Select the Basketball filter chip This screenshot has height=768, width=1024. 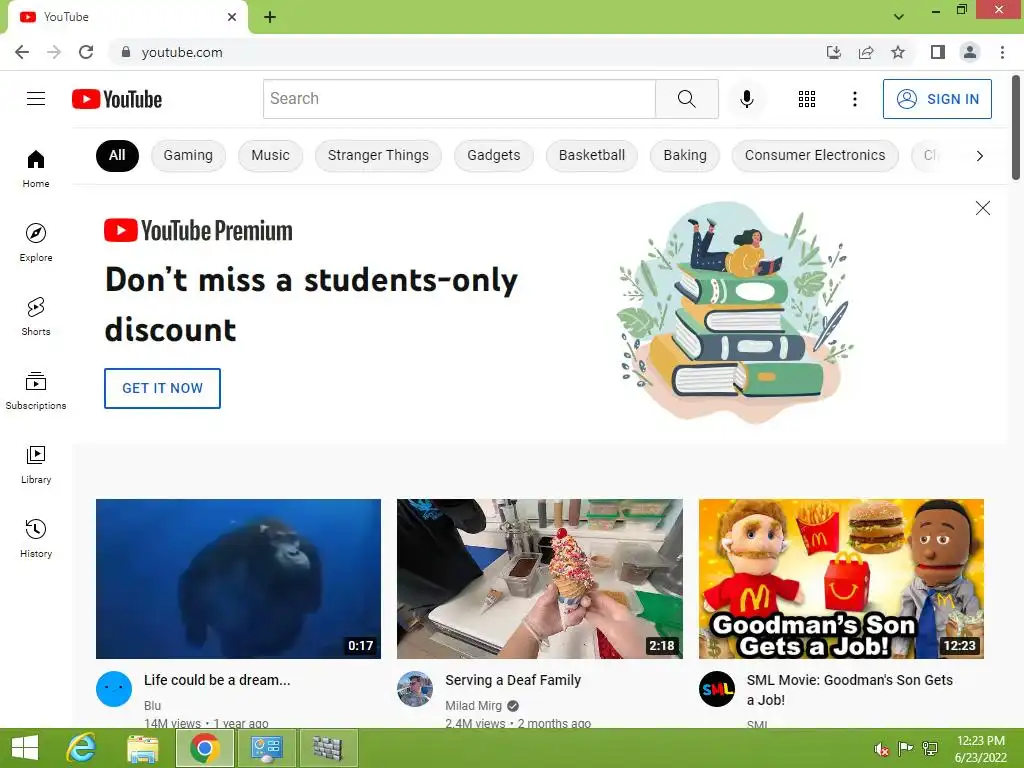[592, 155]
